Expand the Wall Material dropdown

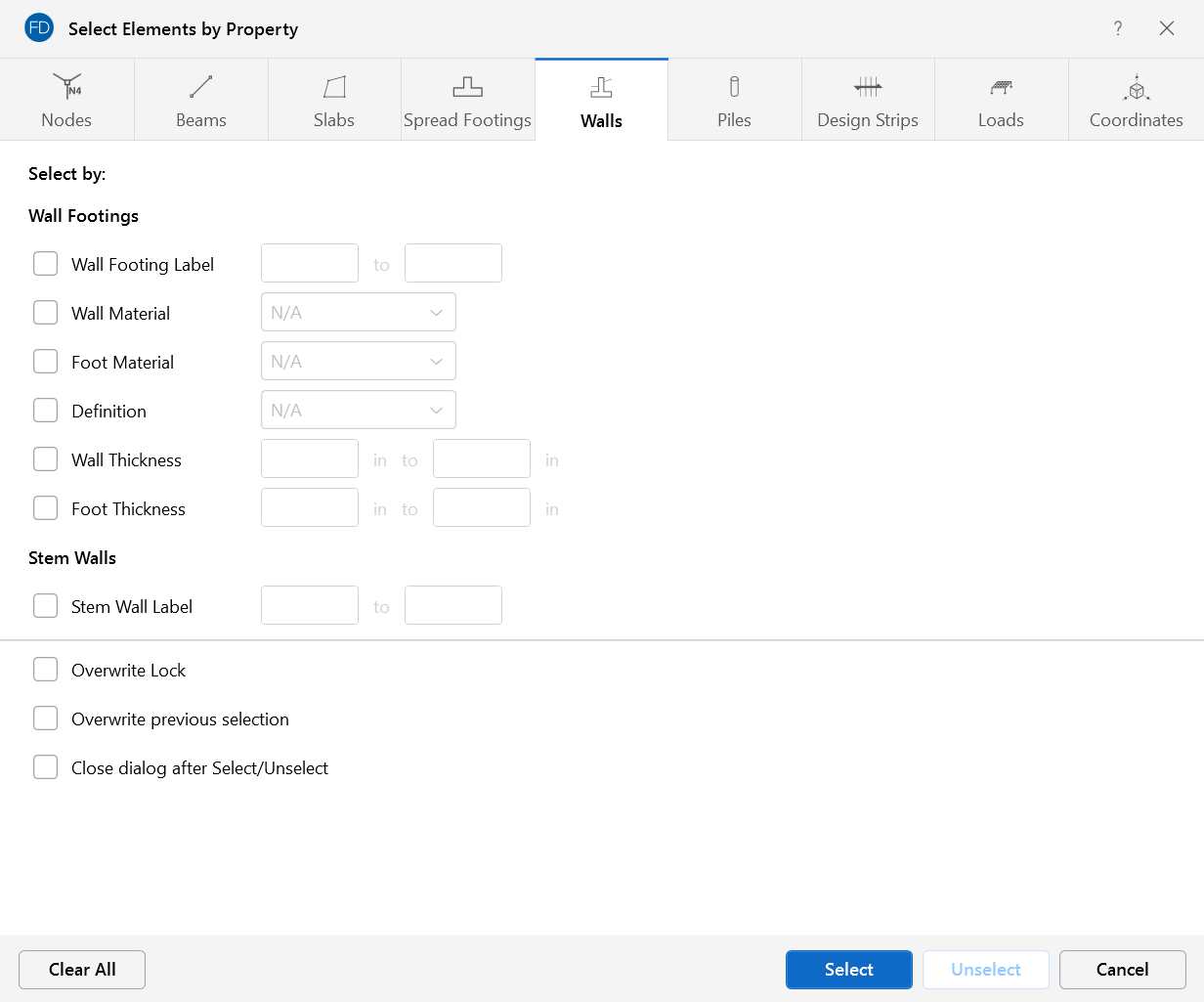point(358,313)
